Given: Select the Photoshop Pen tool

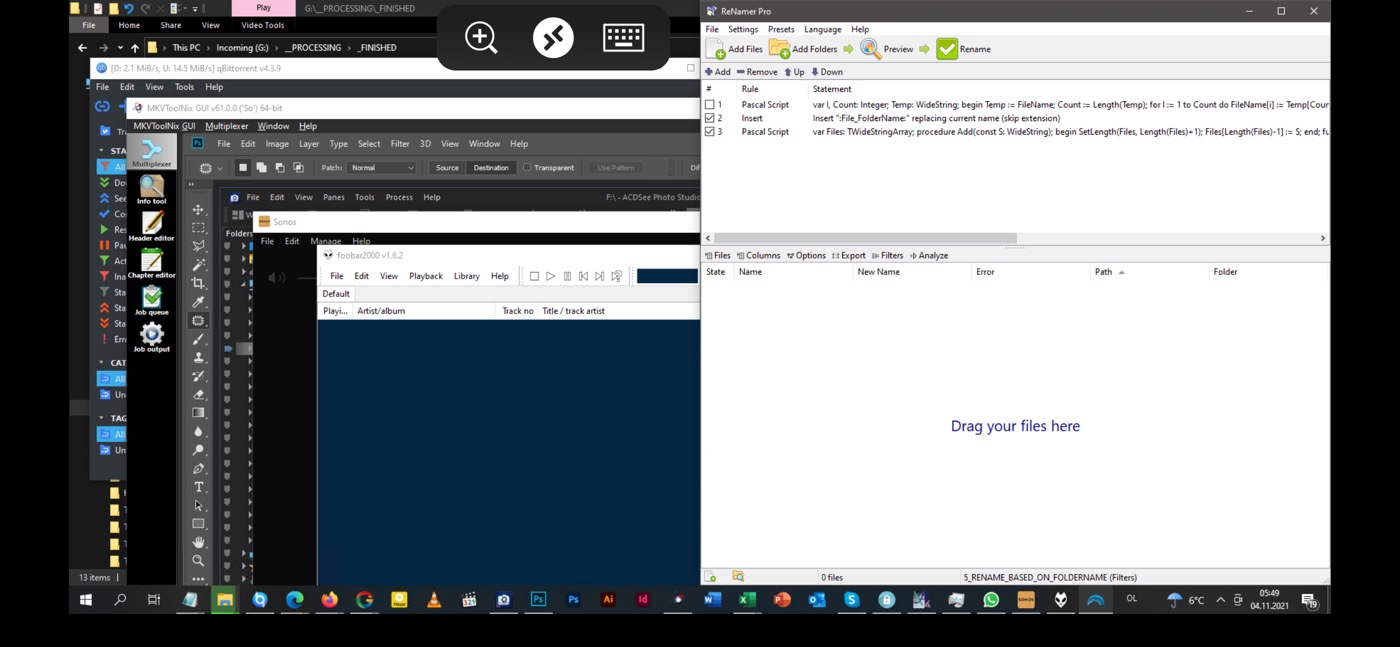Looking at the screenshot, I should pyautogui.click(x=198, y=469).
